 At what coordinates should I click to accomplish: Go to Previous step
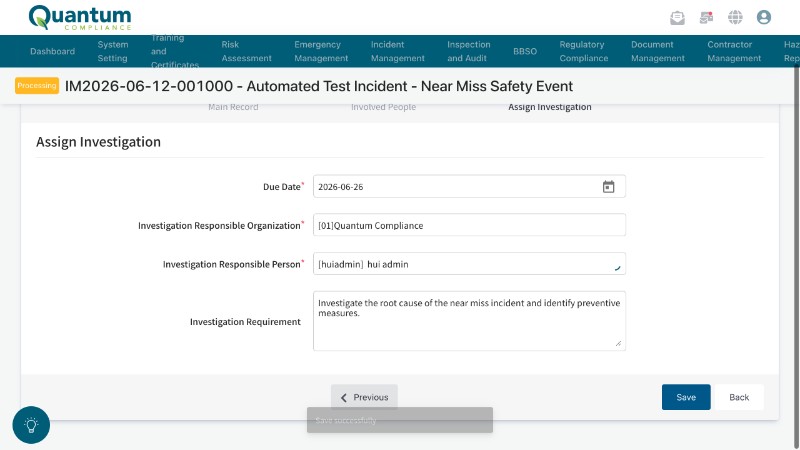pyautogui.click(x=364, y=397)
